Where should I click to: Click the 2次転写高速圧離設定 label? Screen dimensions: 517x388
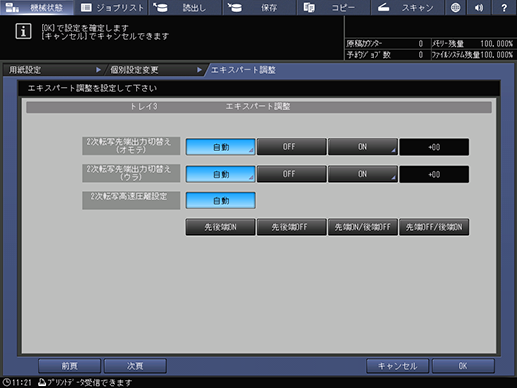pos(131,200)
